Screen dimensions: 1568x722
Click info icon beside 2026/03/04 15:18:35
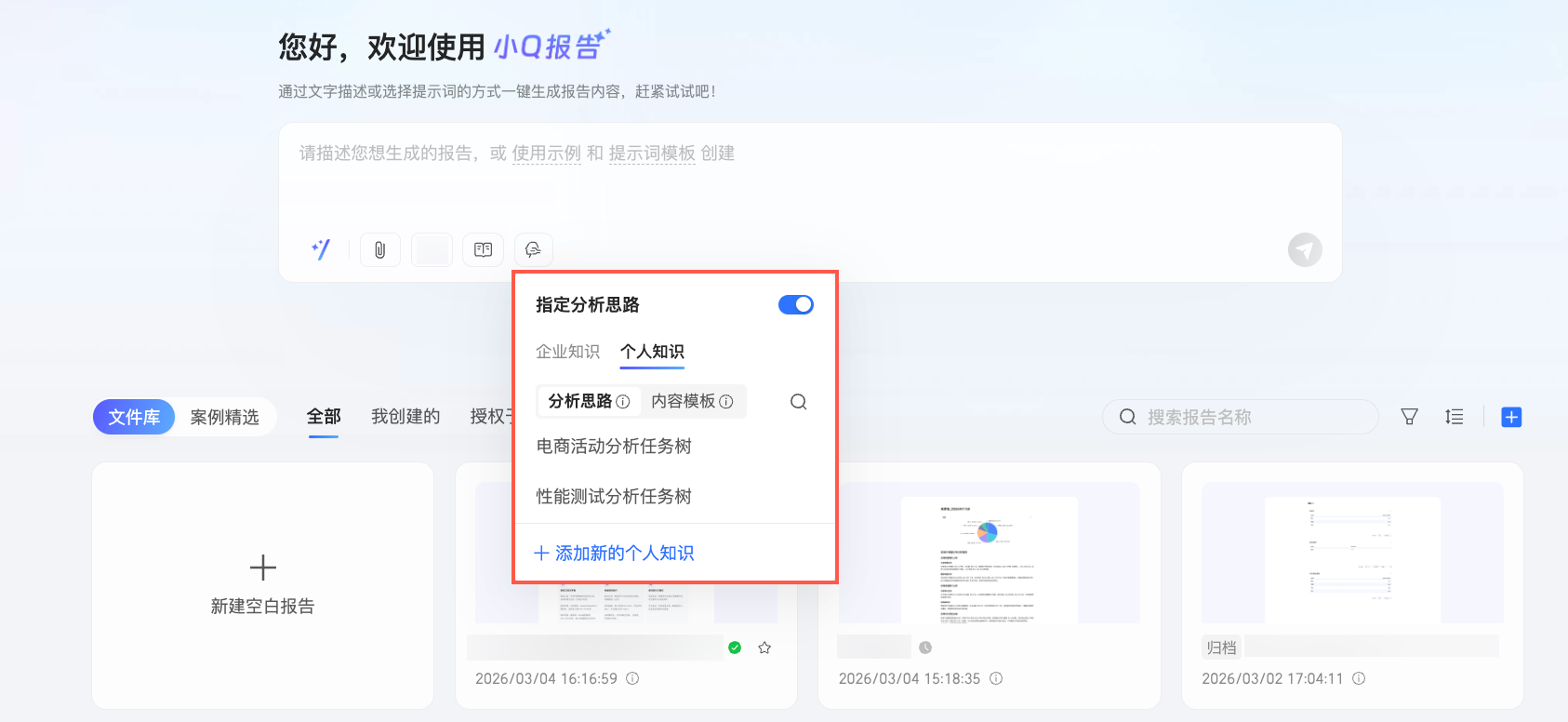coord(996,678)
